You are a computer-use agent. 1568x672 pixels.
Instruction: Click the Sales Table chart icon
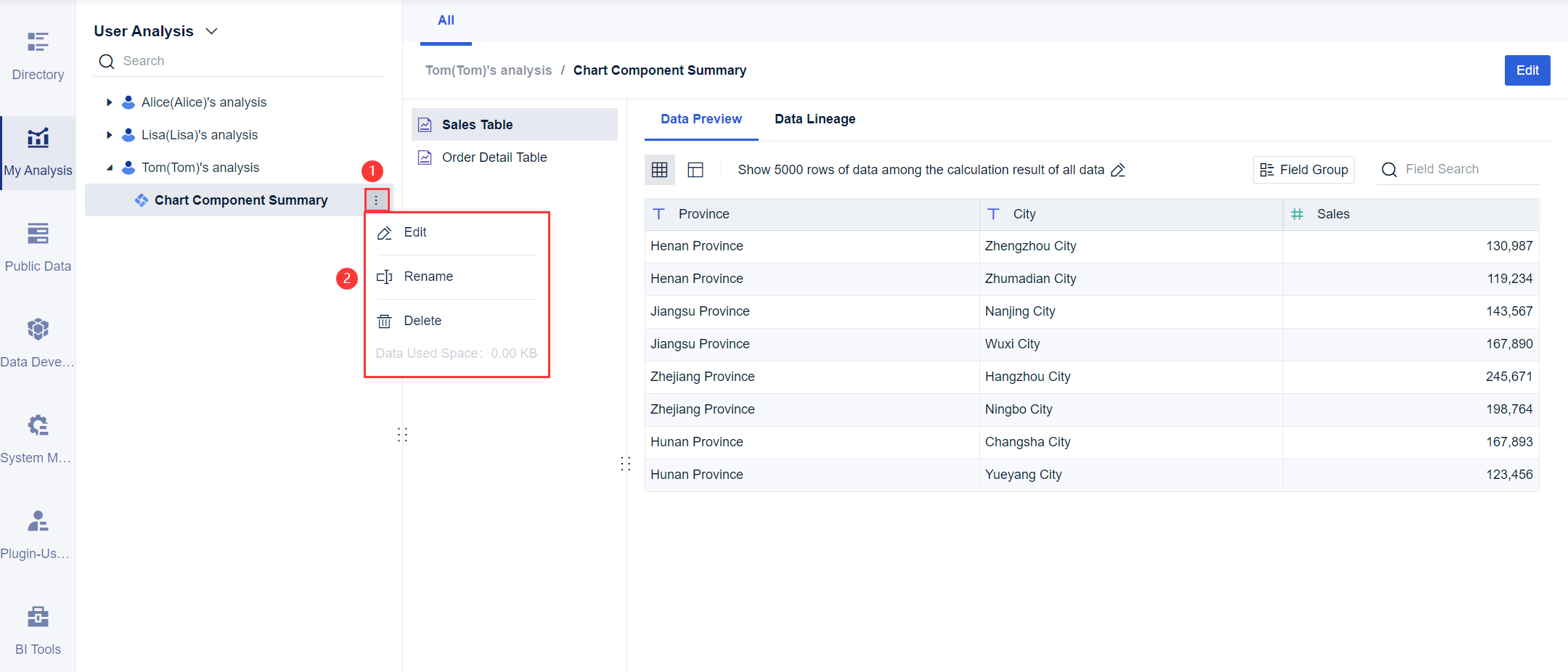(425, 124)
